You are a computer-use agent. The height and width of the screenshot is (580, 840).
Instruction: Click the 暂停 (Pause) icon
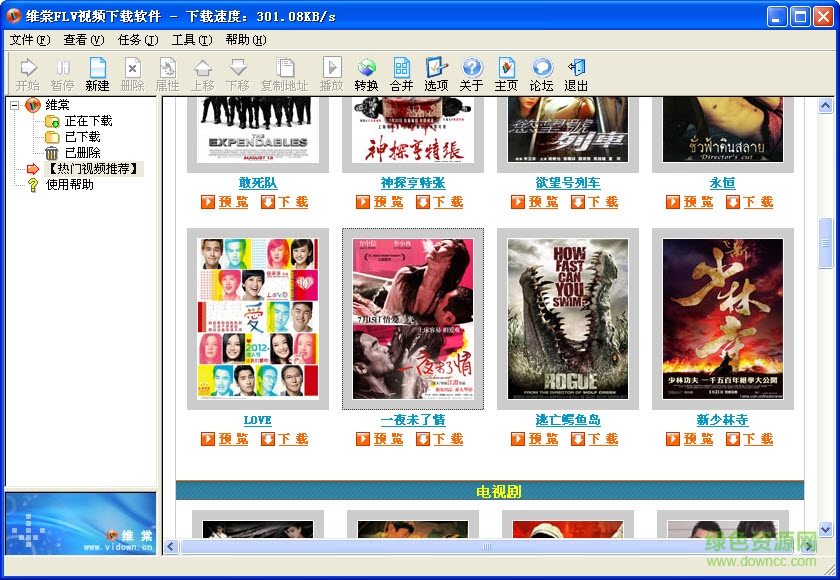coord(62,72)
